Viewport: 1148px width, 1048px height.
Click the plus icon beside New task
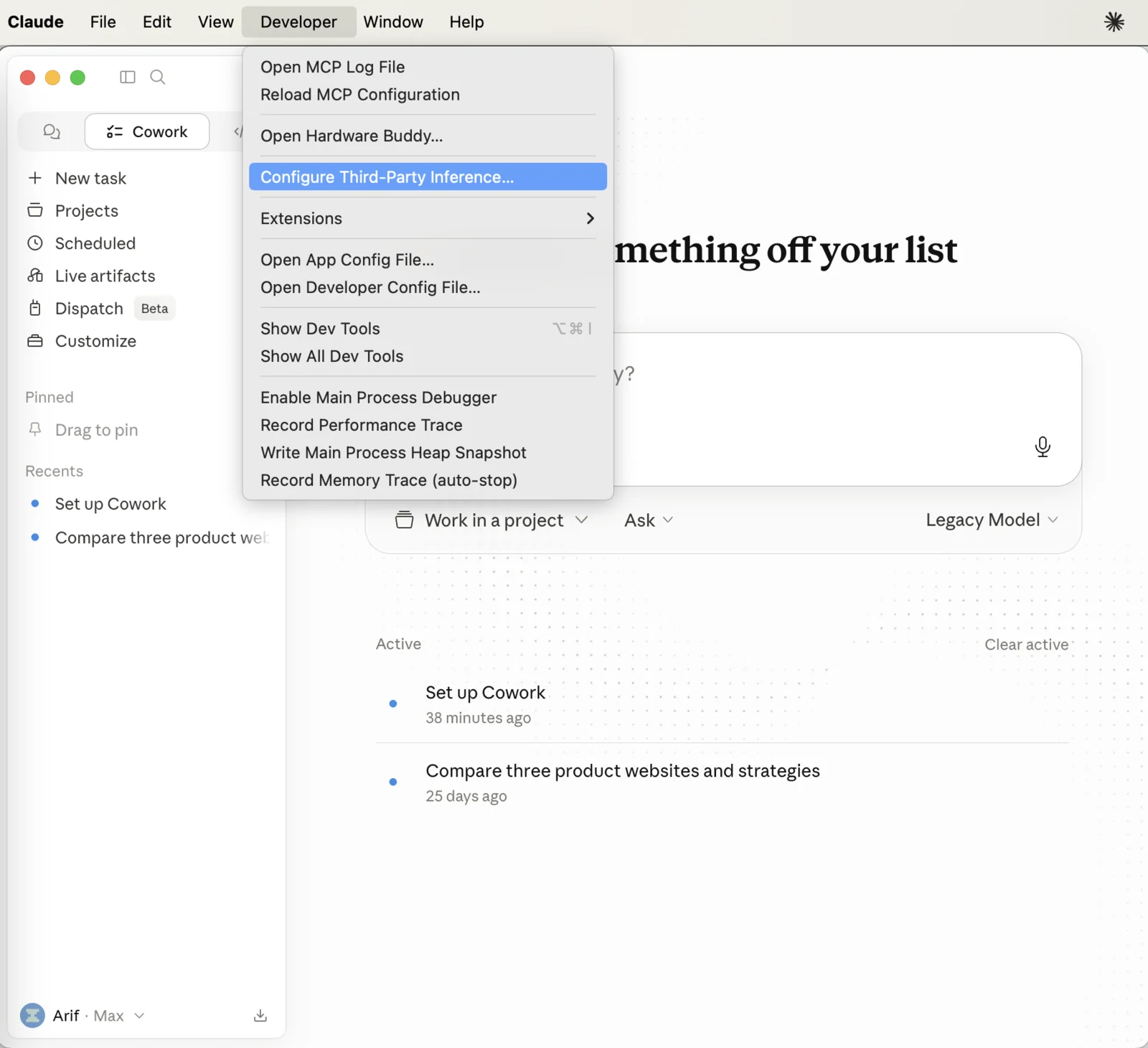35,177
